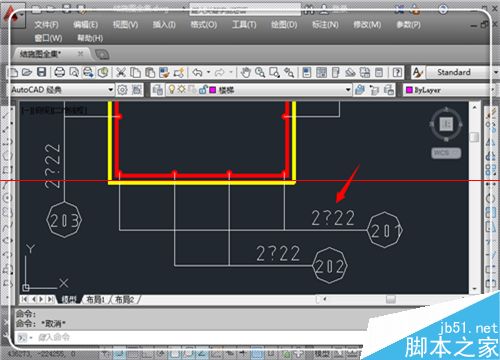Select the Match Properties brush icon

click(164, 72)
